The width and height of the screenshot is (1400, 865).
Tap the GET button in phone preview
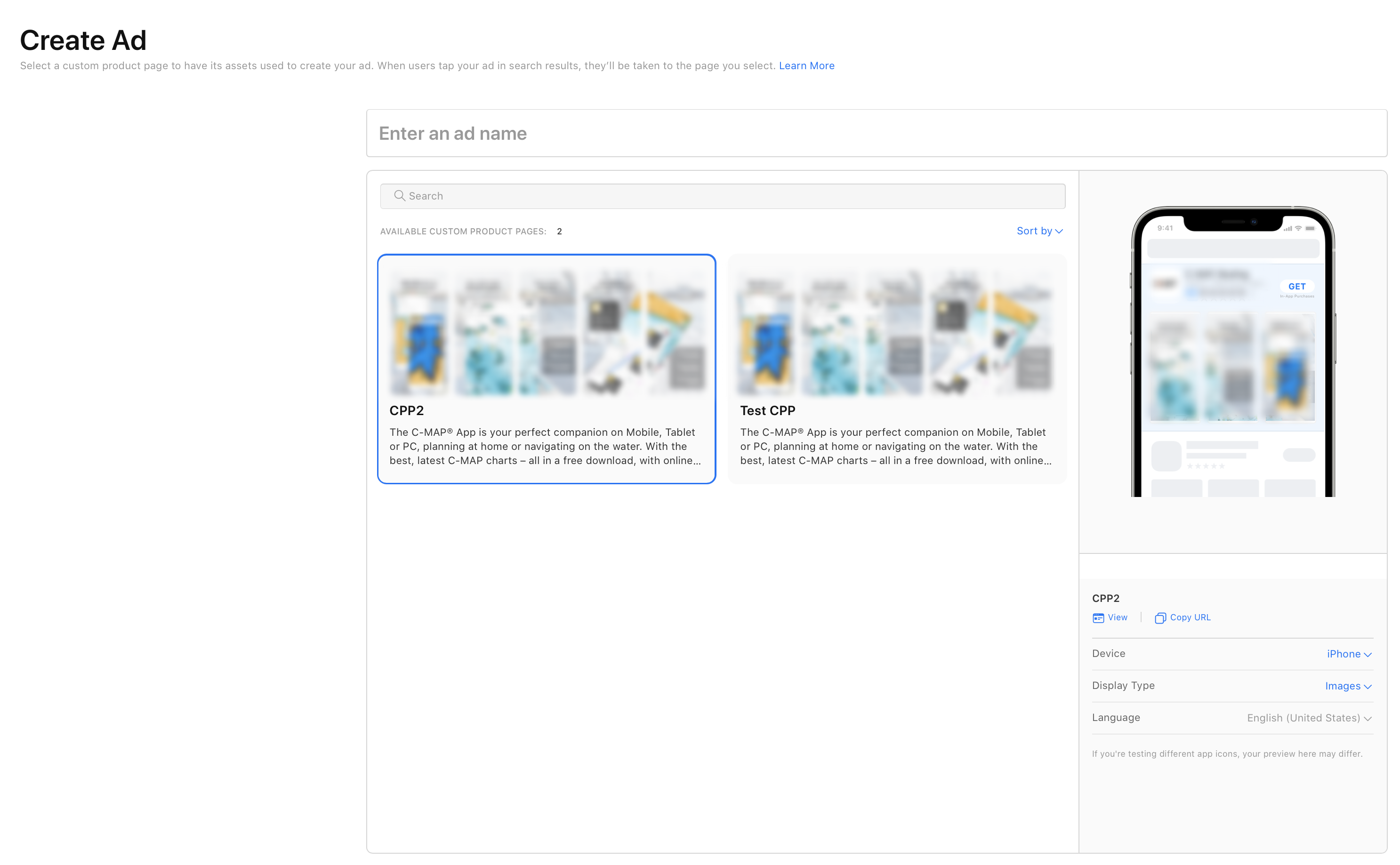point(1296,287)
